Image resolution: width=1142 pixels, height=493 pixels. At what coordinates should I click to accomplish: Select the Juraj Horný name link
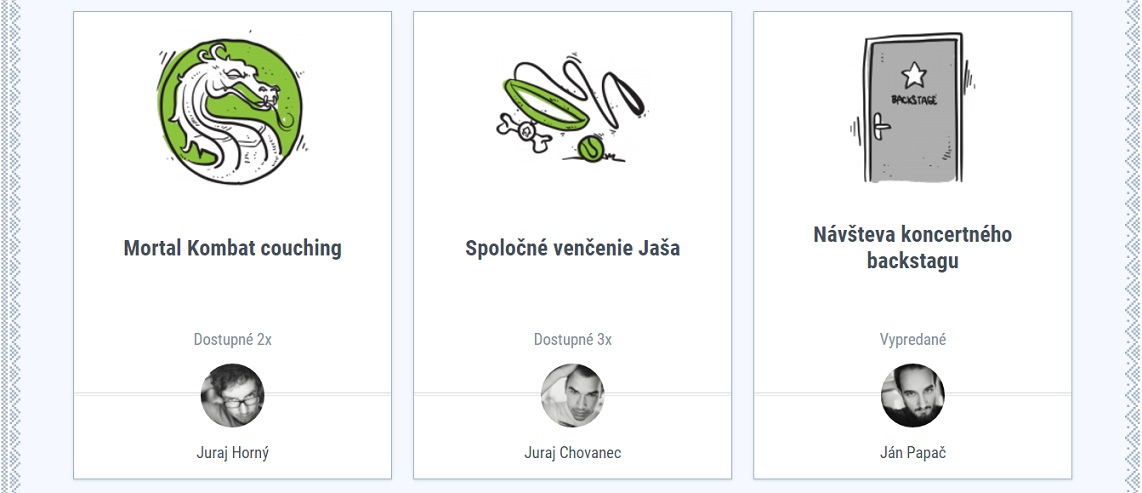coord(232,453)
